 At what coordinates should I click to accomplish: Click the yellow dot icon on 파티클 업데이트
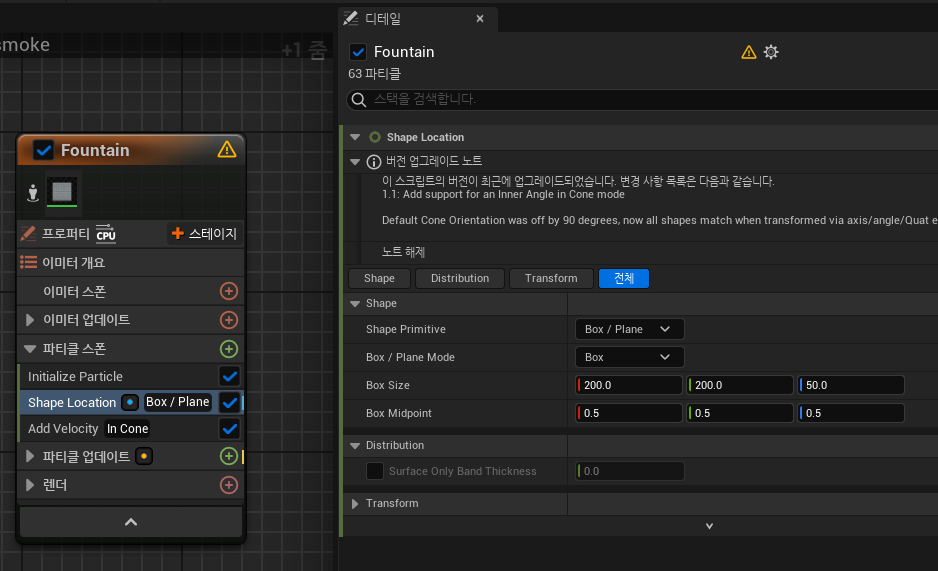144,456
